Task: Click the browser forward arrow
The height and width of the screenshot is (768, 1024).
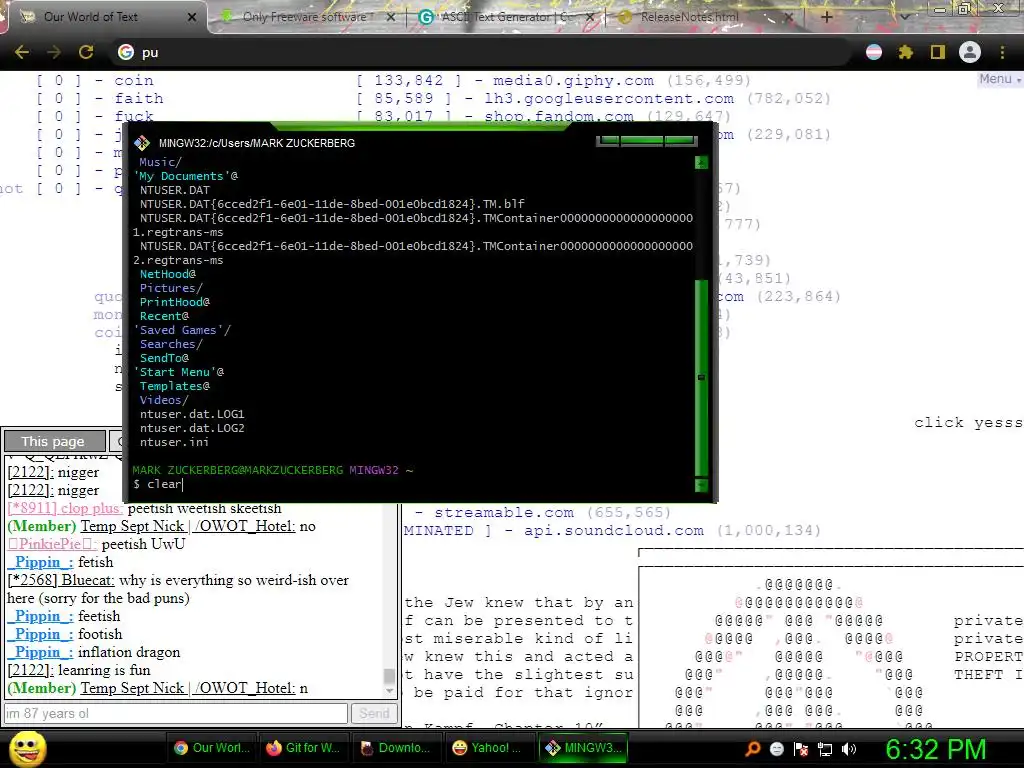Action: [x=54, y=52]
